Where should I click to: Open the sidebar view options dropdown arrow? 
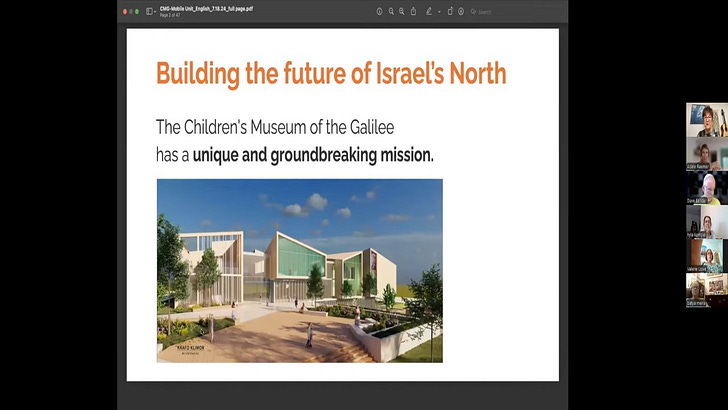[x=155, y=12]
